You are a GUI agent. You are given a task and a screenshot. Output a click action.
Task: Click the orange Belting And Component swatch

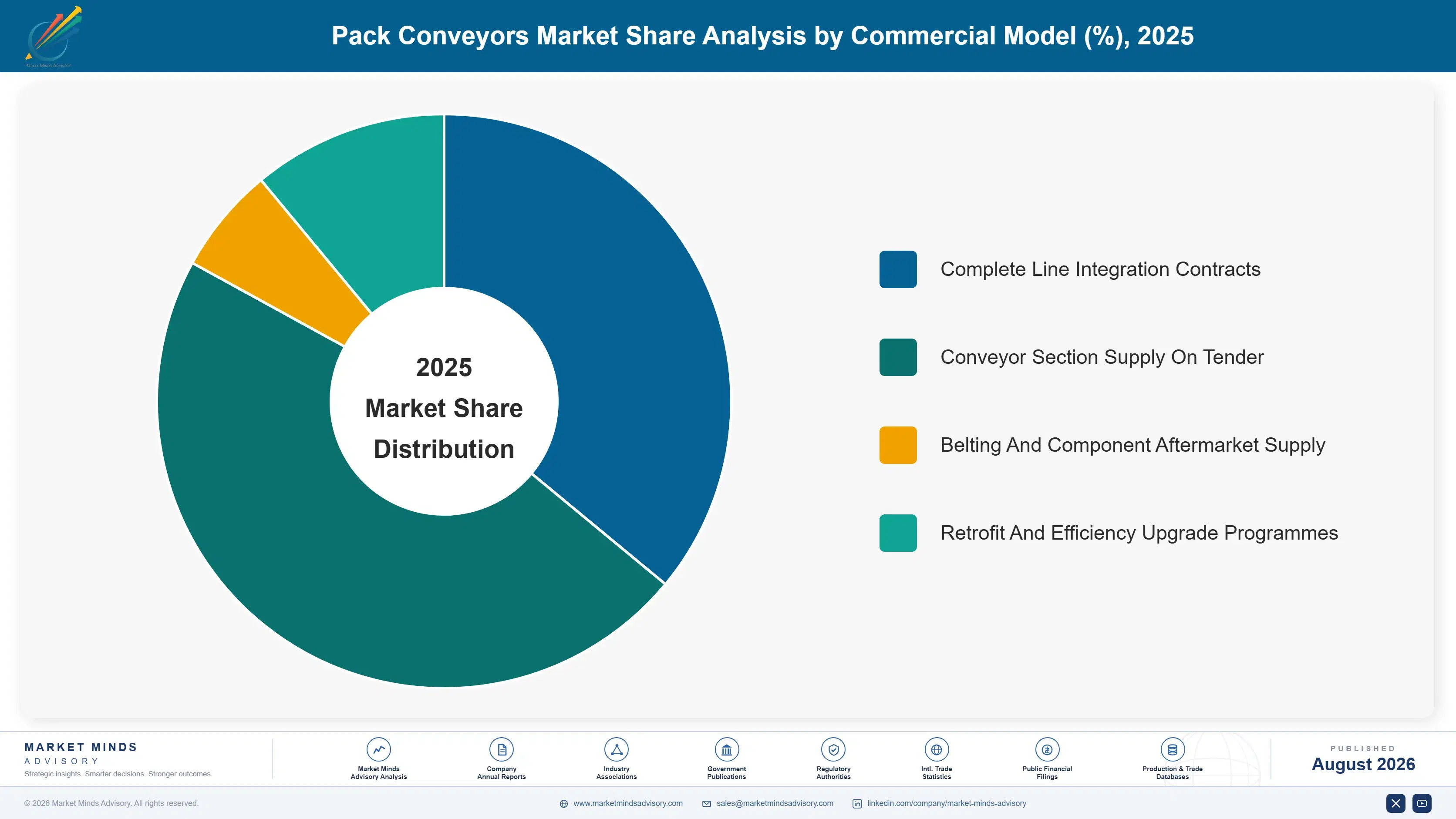click(x=898, y=445)
